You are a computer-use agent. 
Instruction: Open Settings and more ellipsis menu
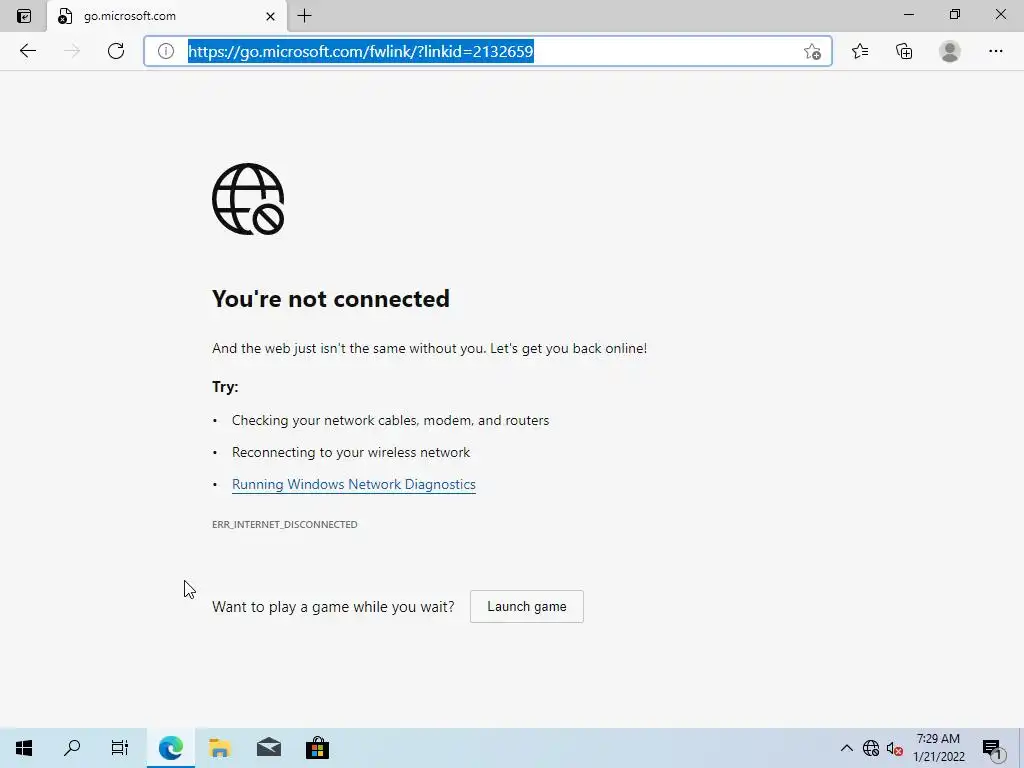point(995,51)
